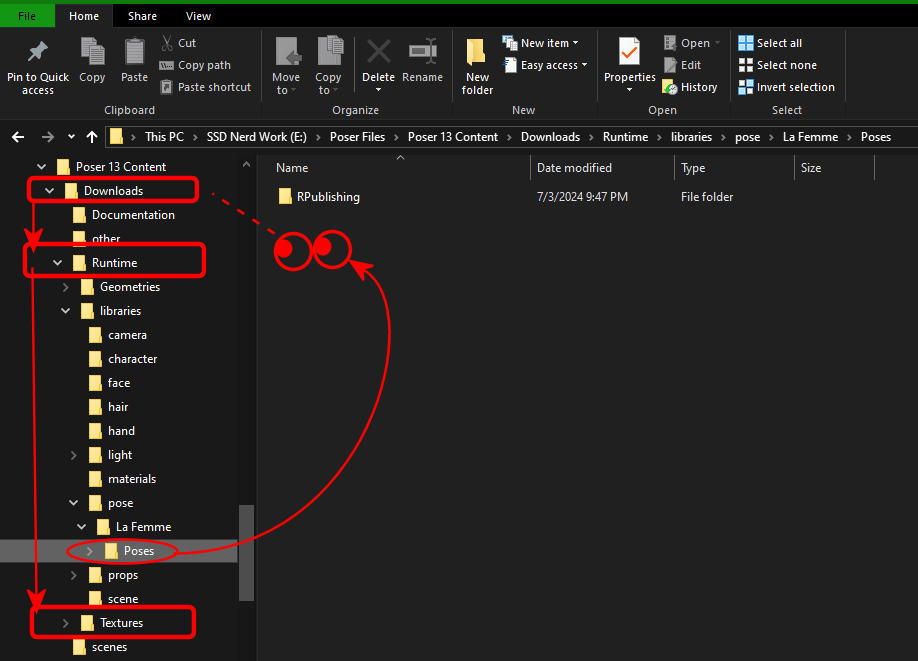Select Documentation folder in tree
This screenshot has width=918, height=661.
pyautogui.click(x=133, y=215)
